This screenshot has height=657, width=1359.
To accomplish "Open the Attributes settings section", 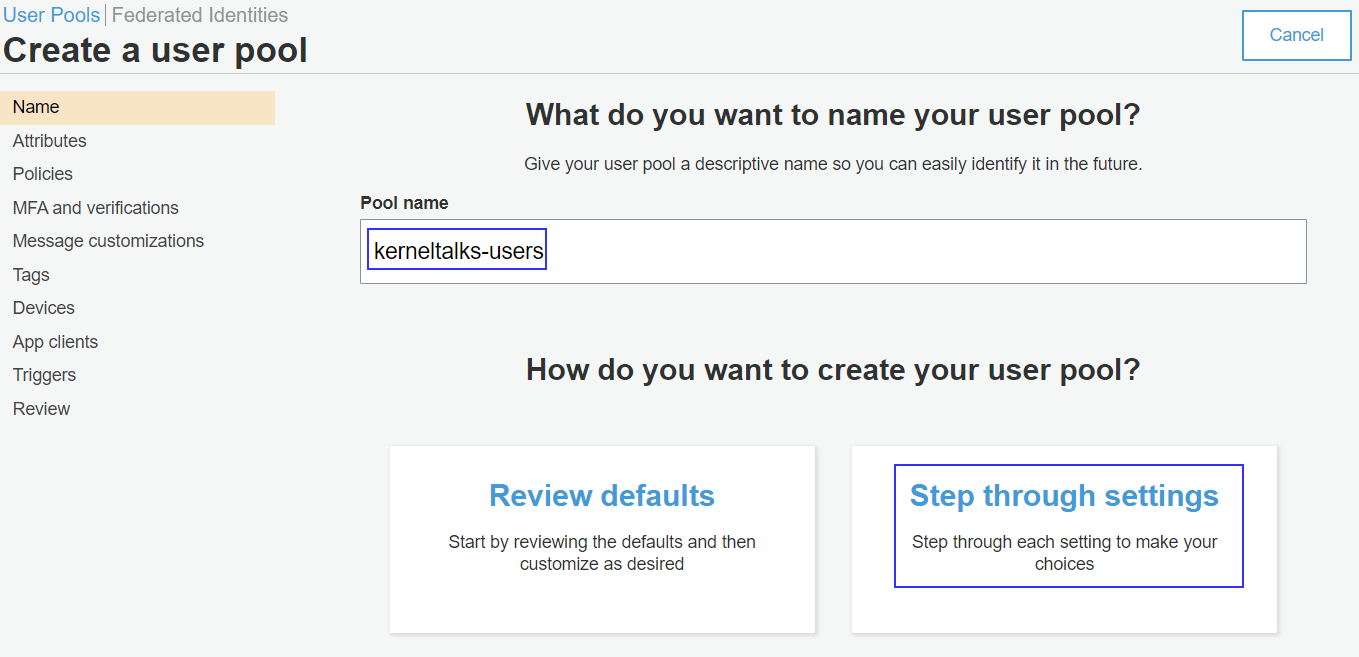I will point(49,140).
